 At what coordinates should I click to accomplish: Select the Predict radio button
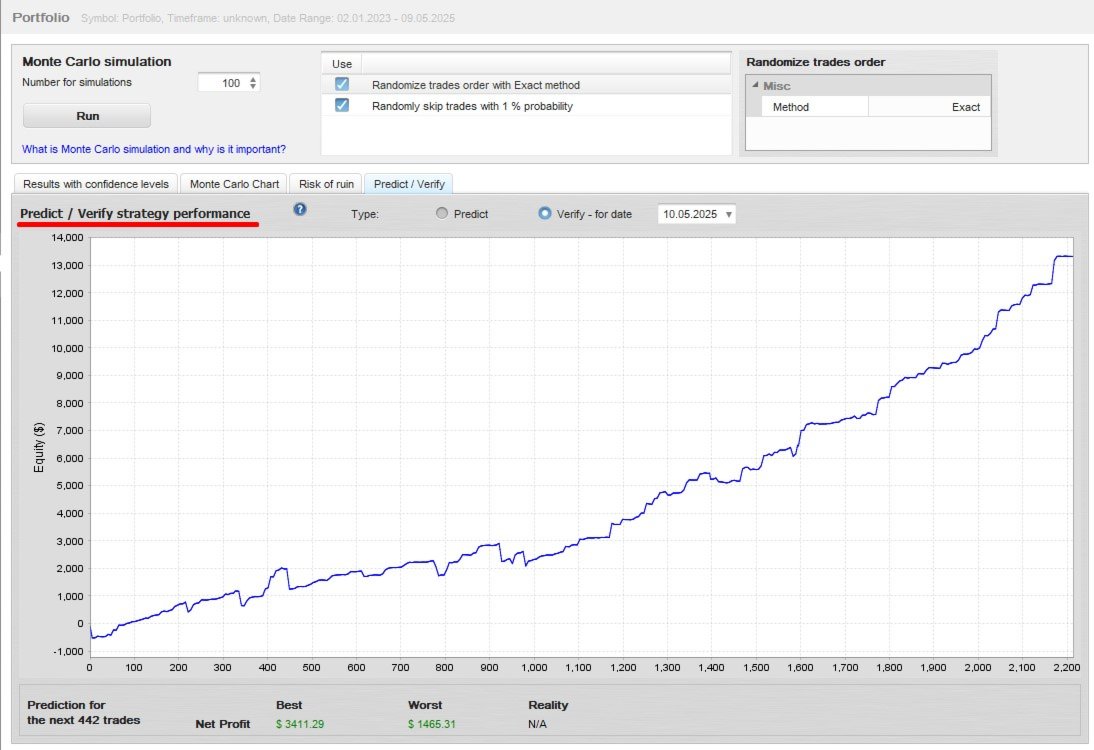pyautogui.click(x=442, y=213)
